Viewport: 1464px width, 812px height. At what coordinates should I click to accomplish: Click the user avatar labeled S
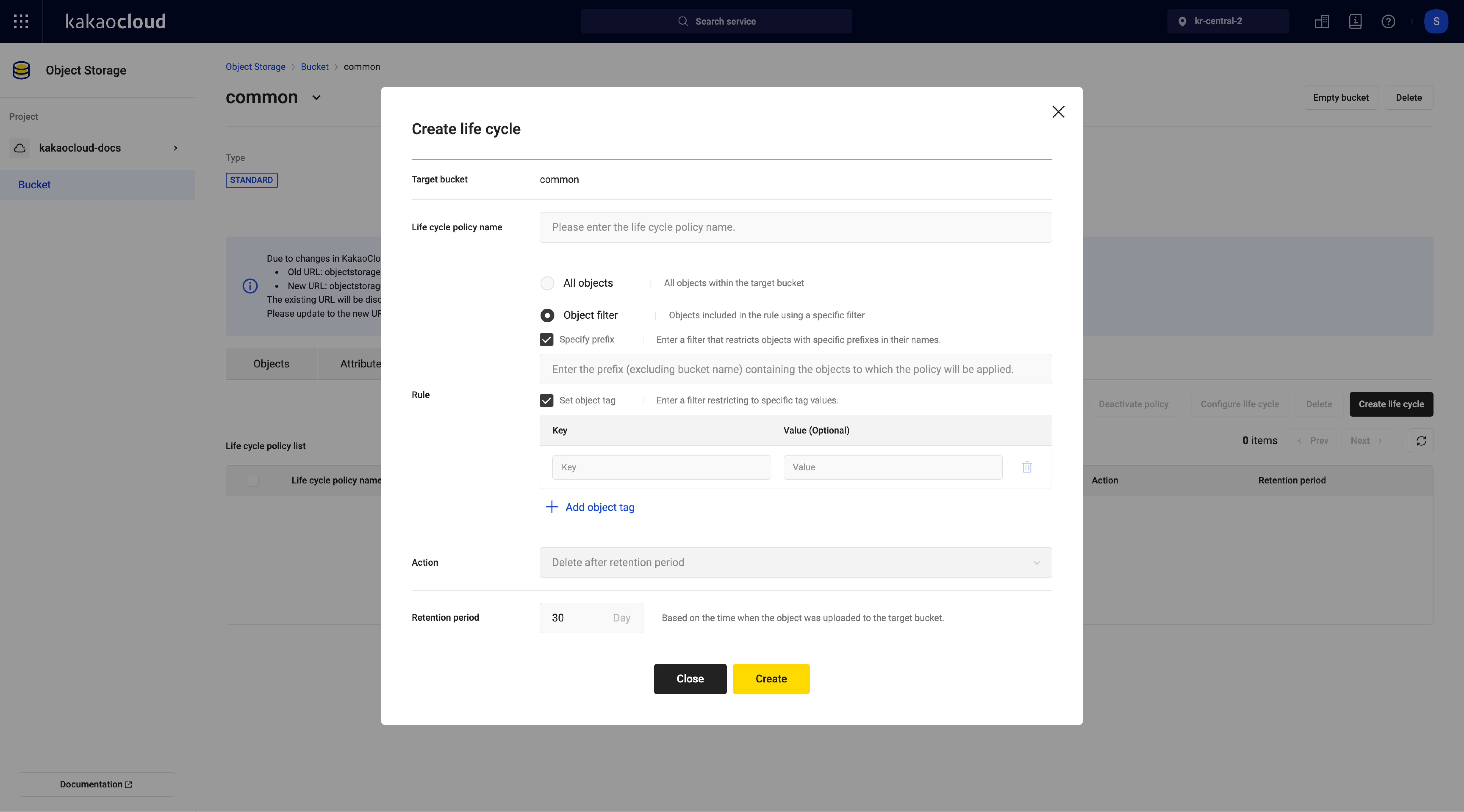[x=1436, y=21]
